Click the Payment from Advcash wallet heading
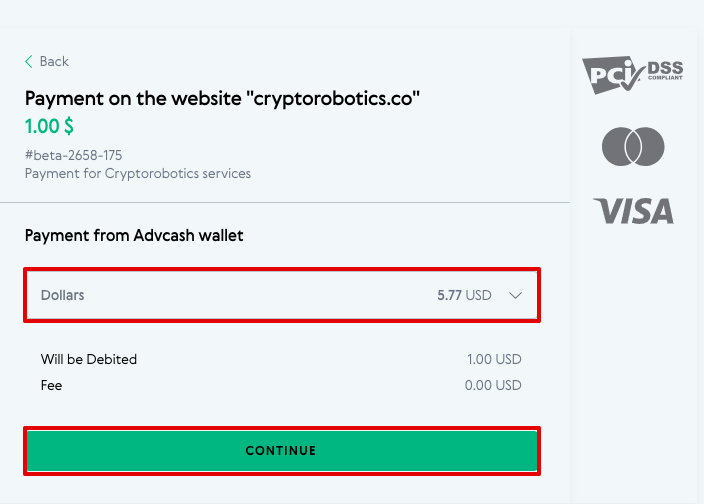The height and width of the screenshot is (504, 704). pyautogui.click(x=134, y=235)
